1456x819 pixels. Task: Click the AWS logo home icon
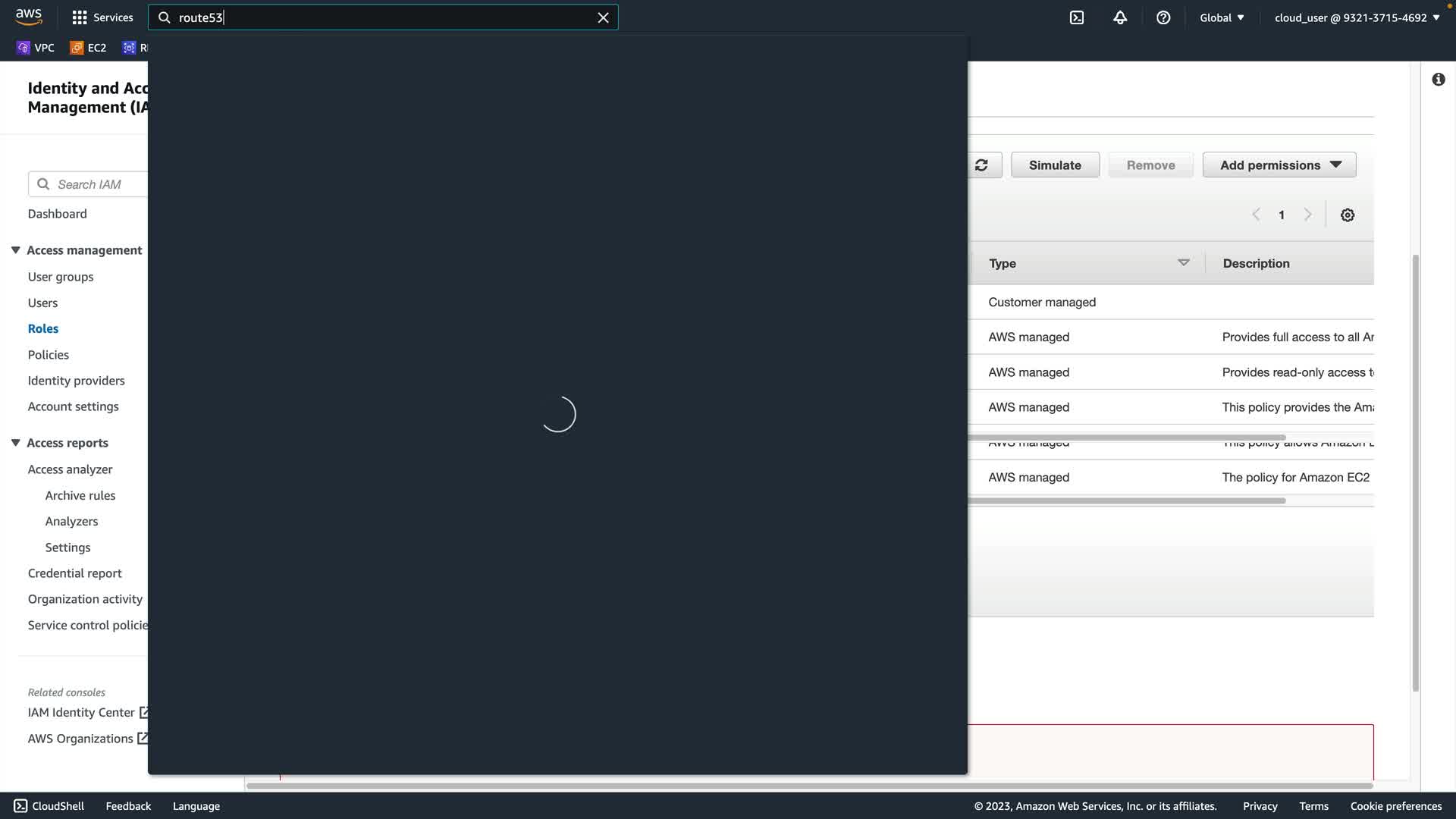(29, 17)
